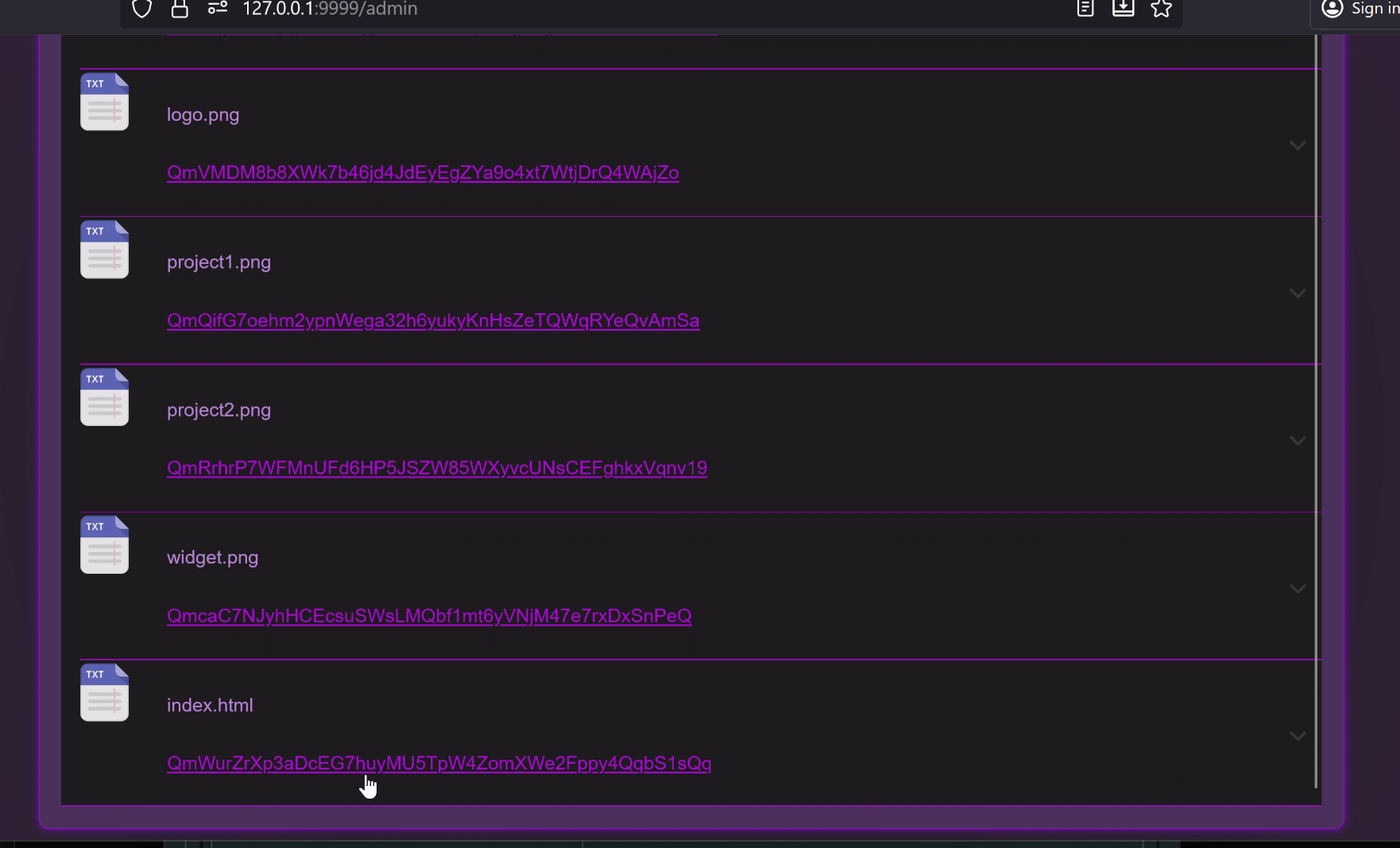The width and height of the screenshot is (1400, 848).
Task: Expand the logo.png row chevron
Action: point(1297,145)
